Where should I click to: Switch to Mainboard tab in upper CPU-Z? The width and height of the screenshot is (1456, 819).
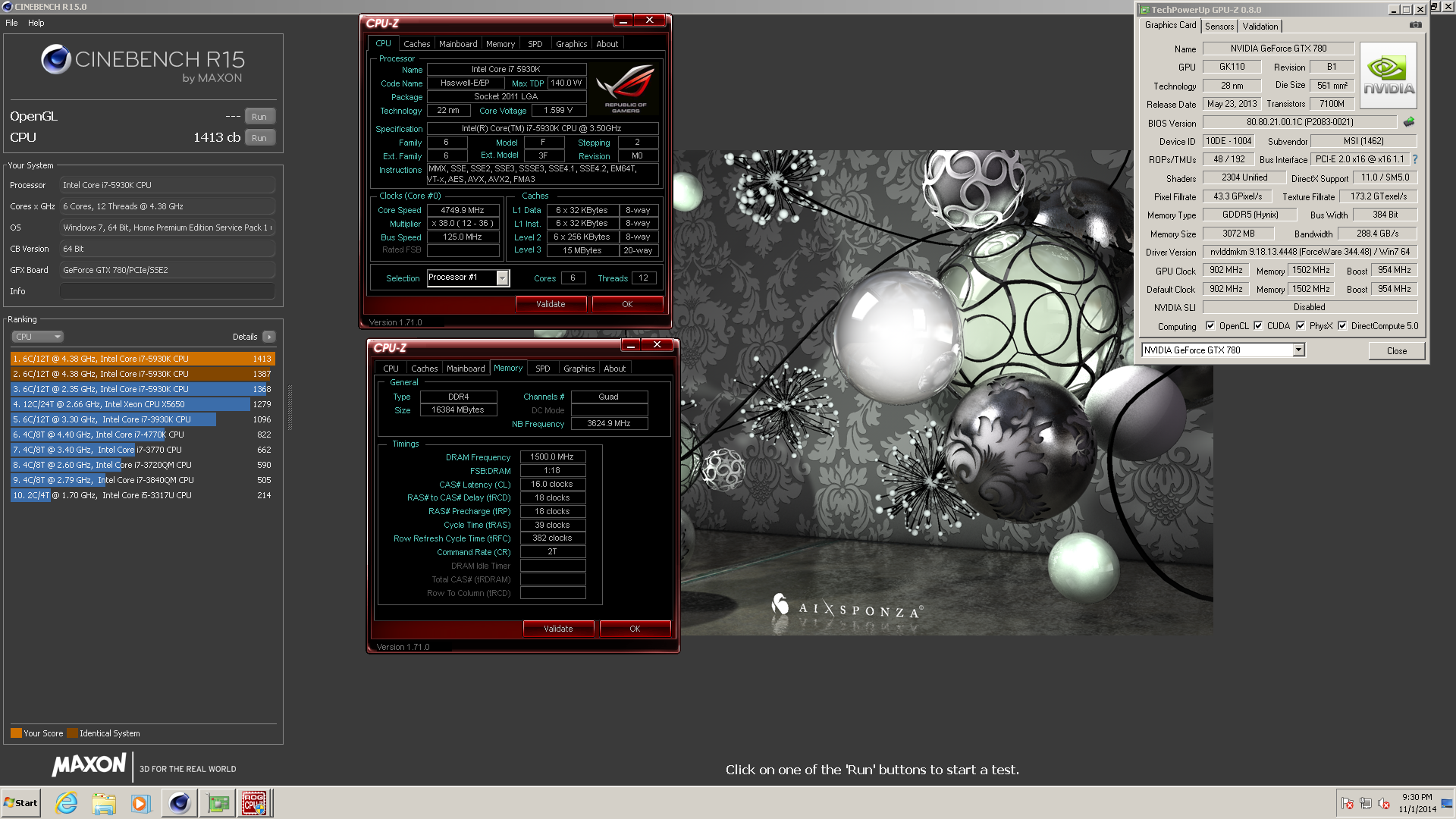(x=459, y=44)
